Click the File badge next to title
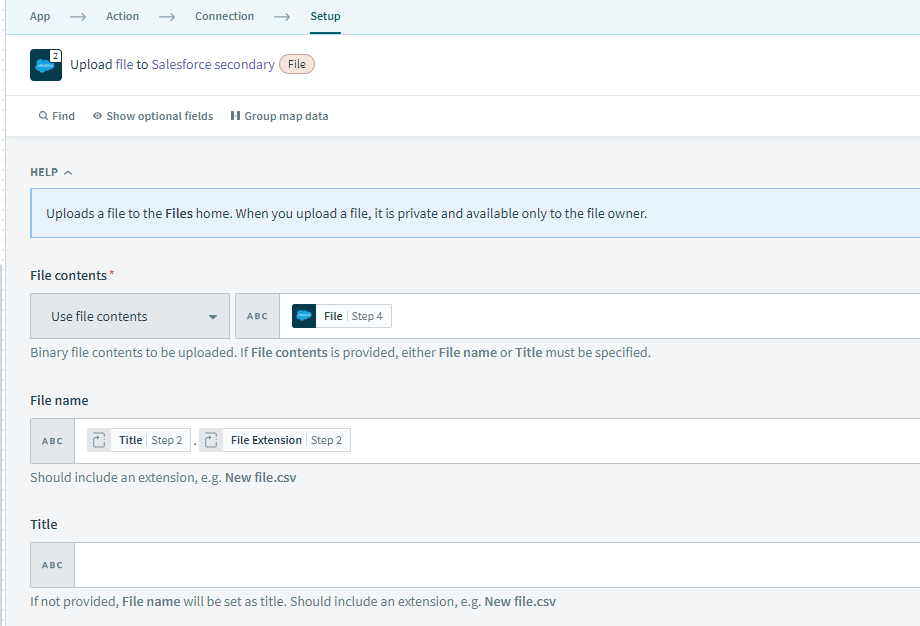Image resolution: width=920 pixels, height=626 pixels. coord(297,65)
